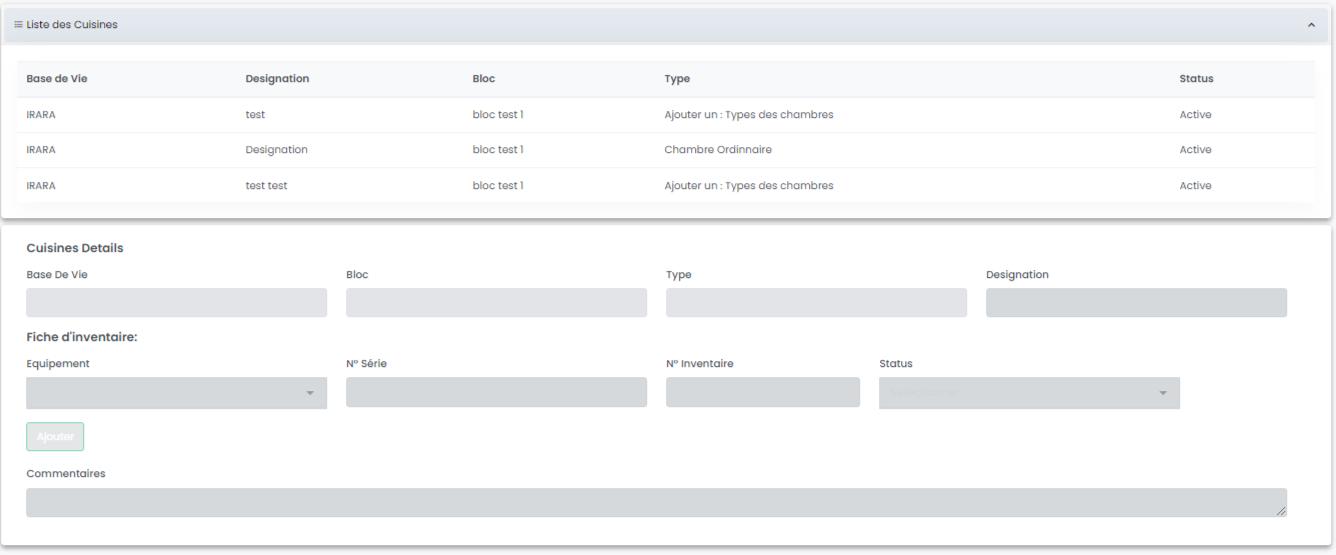The image size is (1336, 555).
Task: Select the 'test test' table row
Action: [x=266, y=186]
